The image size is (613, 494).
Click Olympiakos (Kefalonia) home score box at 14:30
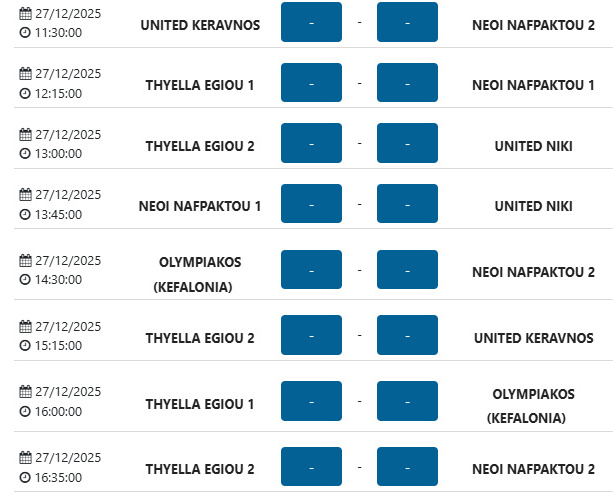311,270
